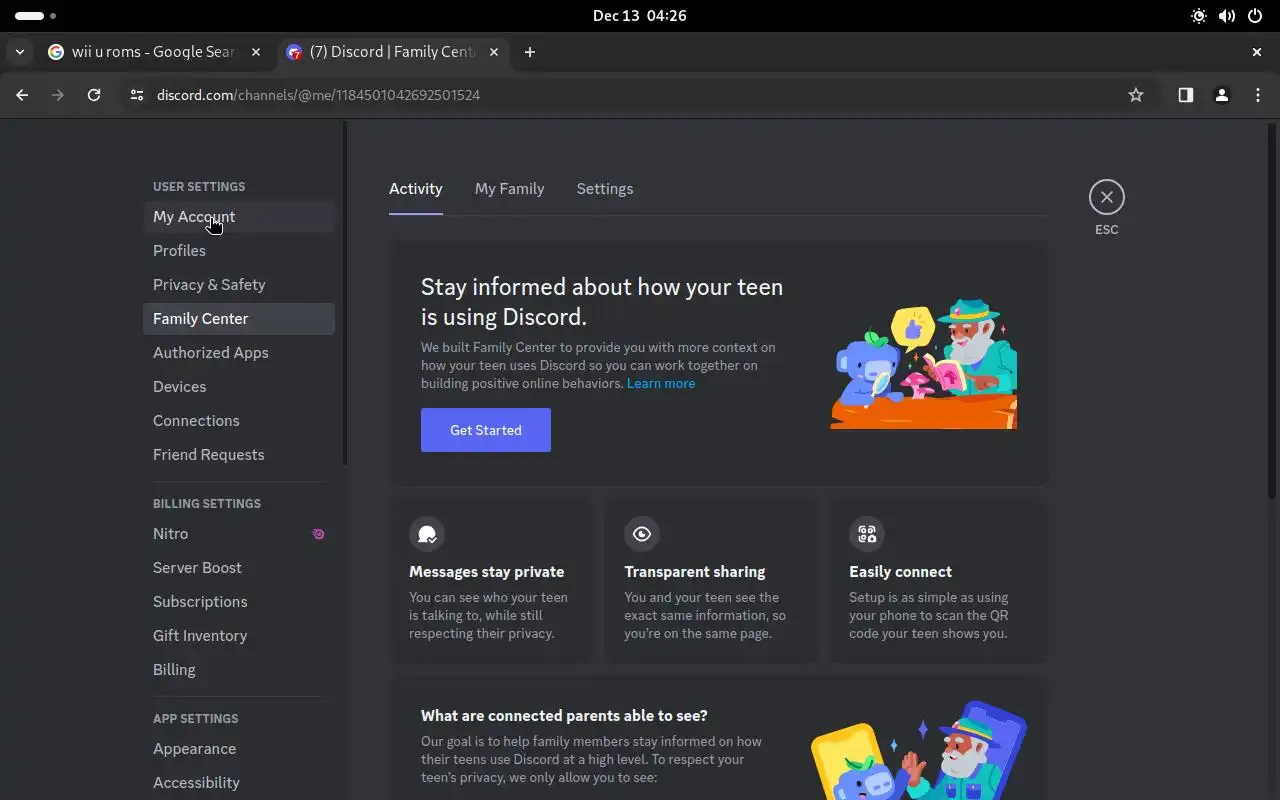Open Devices settings

pyautogui.click(x=238, y=387)
